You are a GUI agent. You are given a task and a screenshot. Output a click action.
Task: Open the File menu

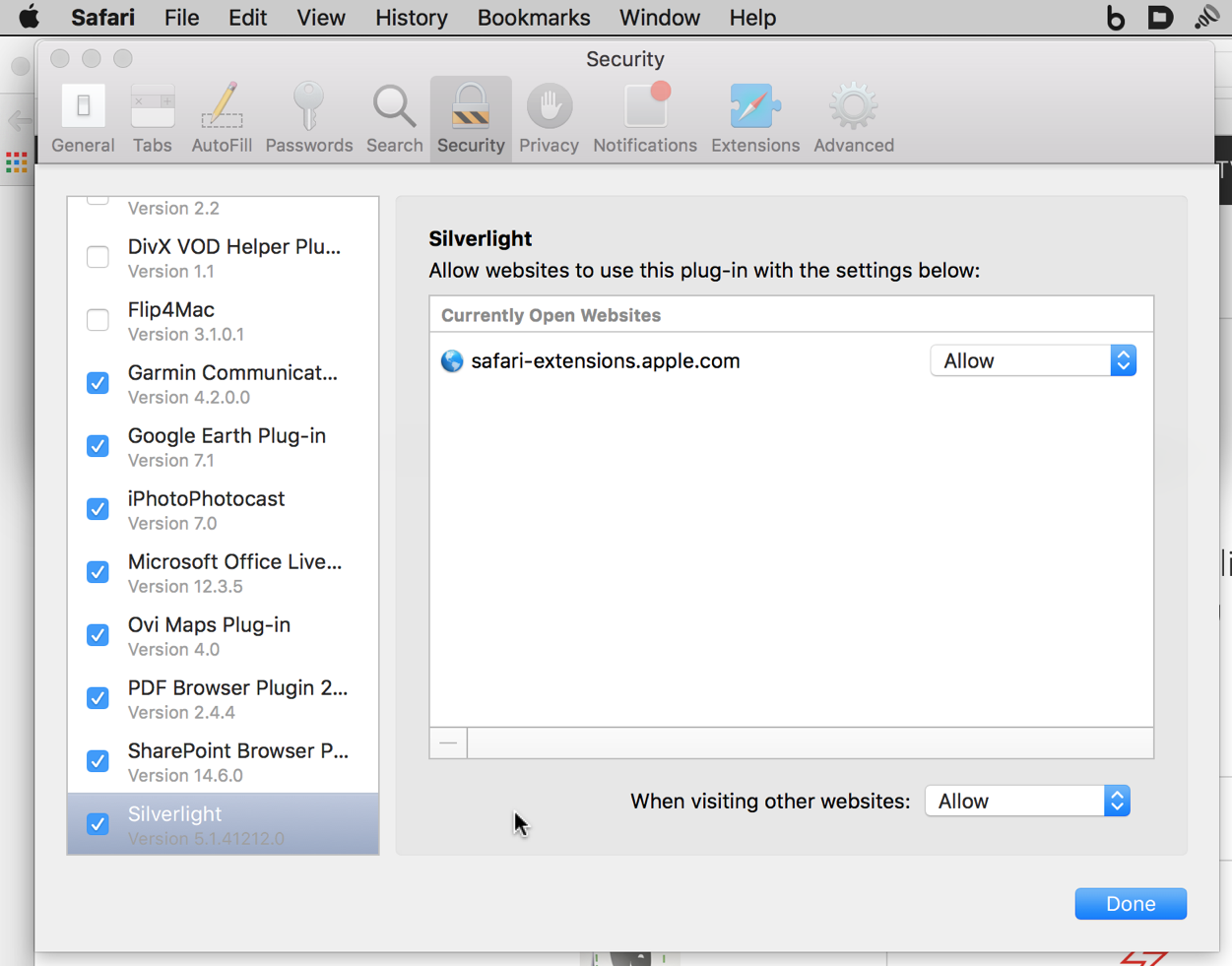point(181,18)
